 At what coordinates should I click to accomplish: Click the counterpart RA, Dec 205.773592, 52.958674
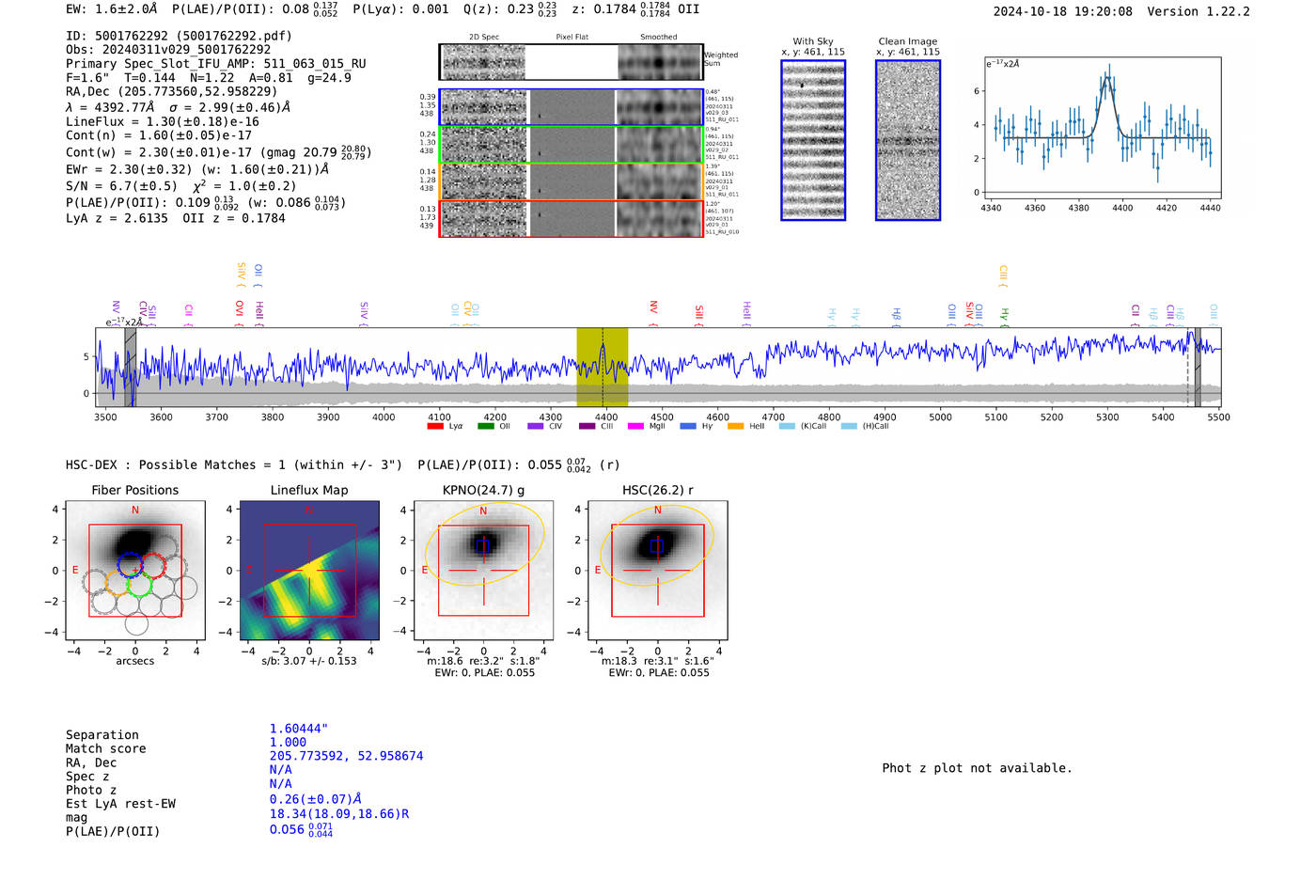[x=347, y=756]
